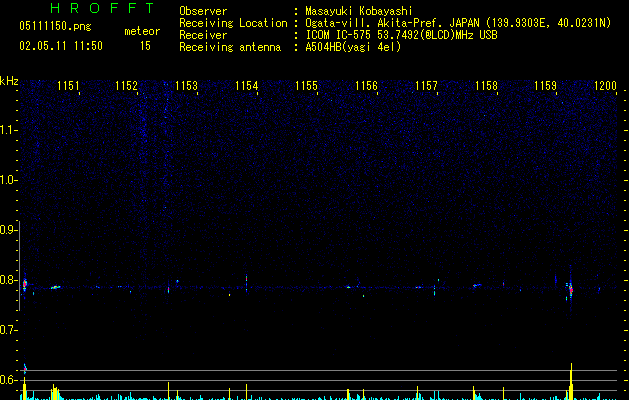Click the tall yellow intensity spike near 1159
The width and height of the screenshot is (629, 400).
[571, 382]
